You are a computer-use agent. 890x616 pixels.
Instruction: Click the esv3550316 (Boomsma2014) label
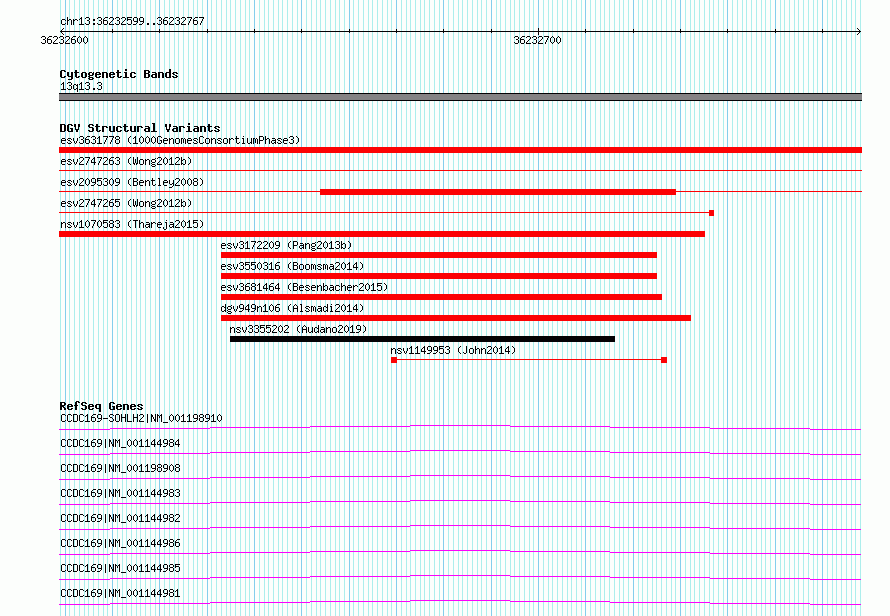pyautogui.click(x=292, y=266)
